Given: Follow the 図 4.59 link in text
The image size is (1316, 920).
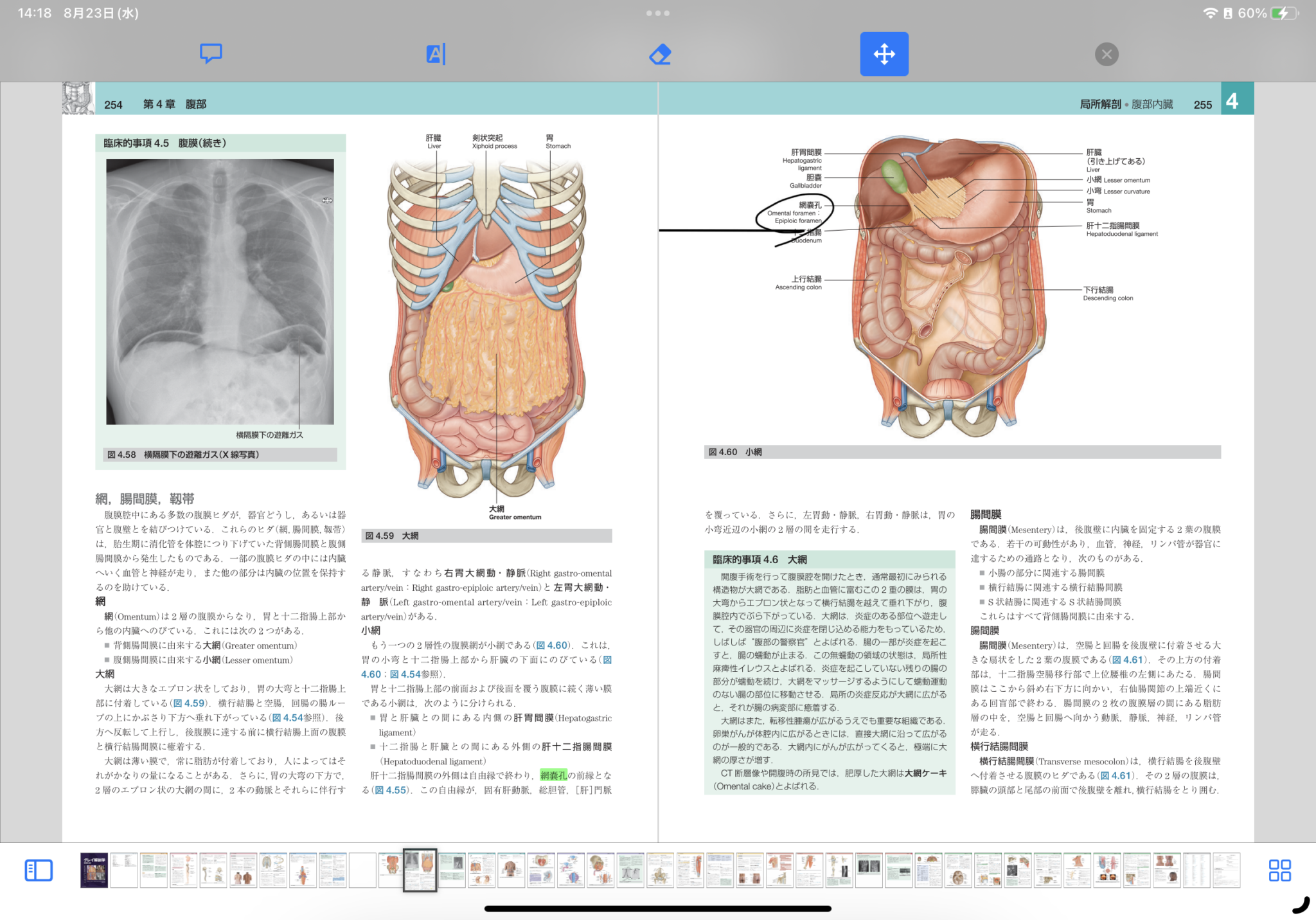Looking at the screenshot, I should tap(189, 703).
